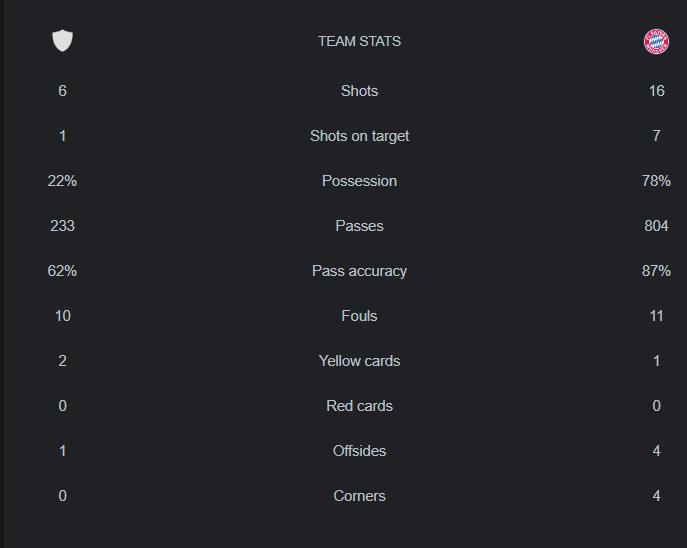Click Bayern's 87% pass accuracy value
The width and height of the screenshot is (687, 548).
coord(656,271)
